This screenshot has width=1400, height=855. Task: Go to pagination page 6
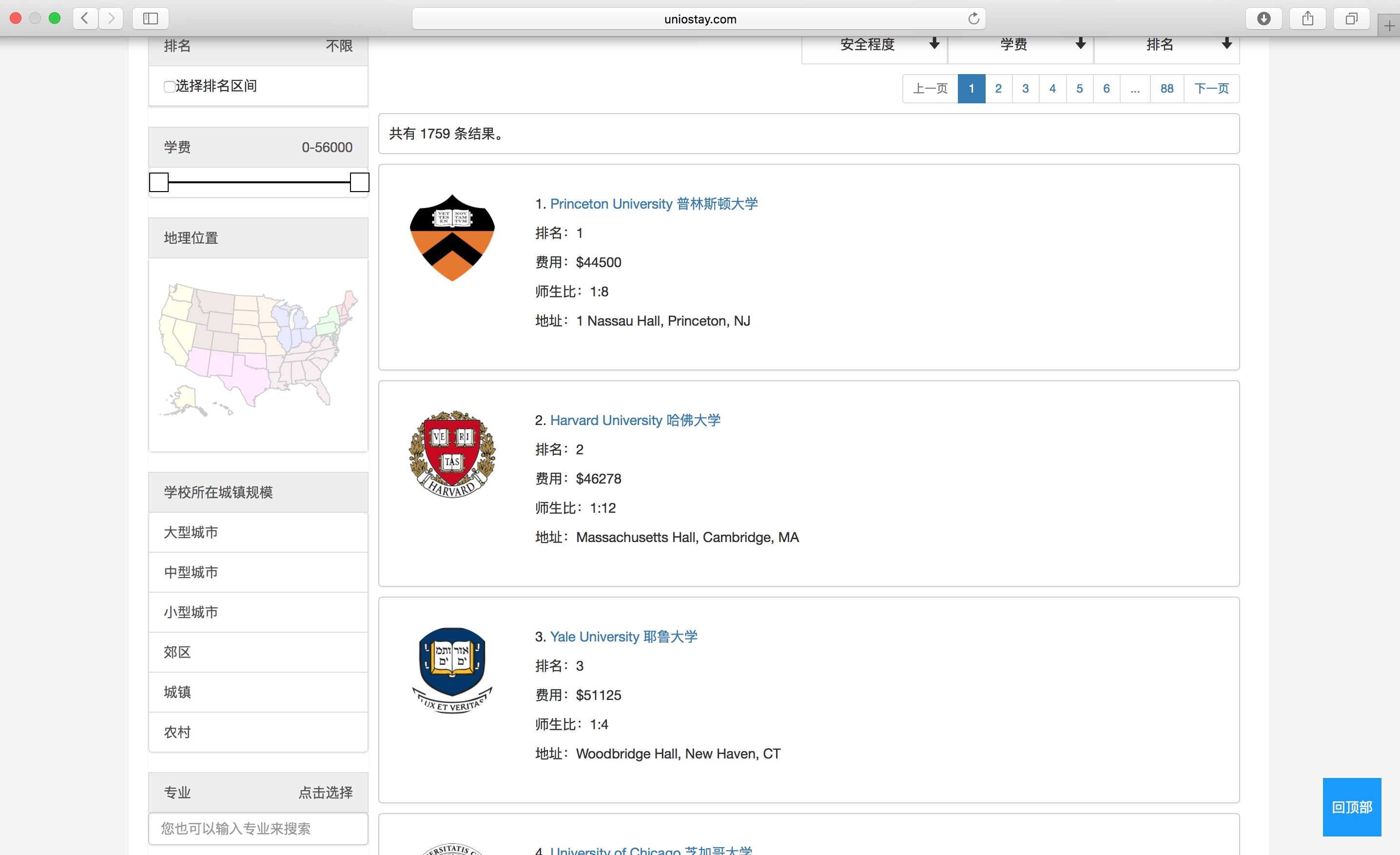coord(1106,89)
